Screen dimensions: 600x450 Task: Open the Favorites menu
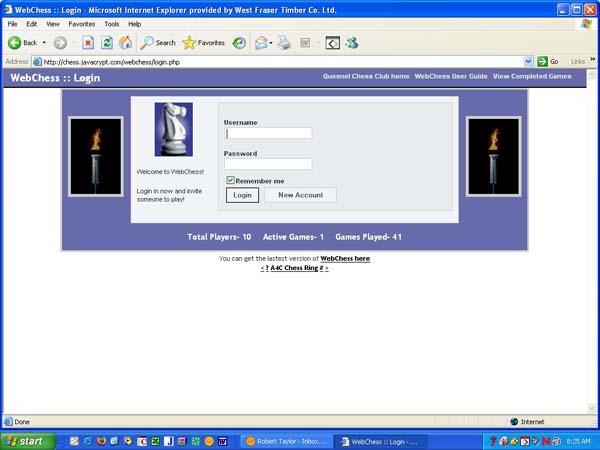pyautogui.click(x=82, y=24)
